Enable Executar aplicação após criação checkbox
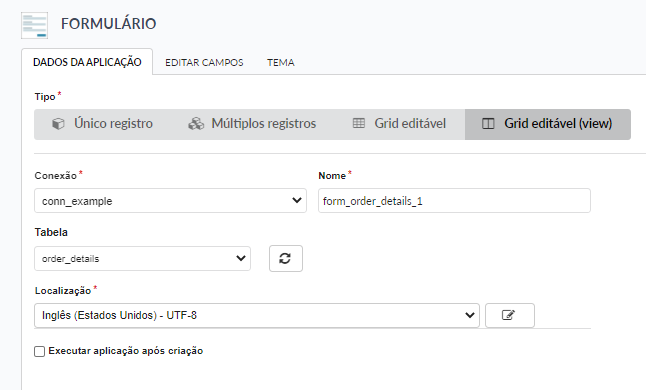The width and height of the screenshot is (646, 390). pyautogui.click(x=40, y=351)
